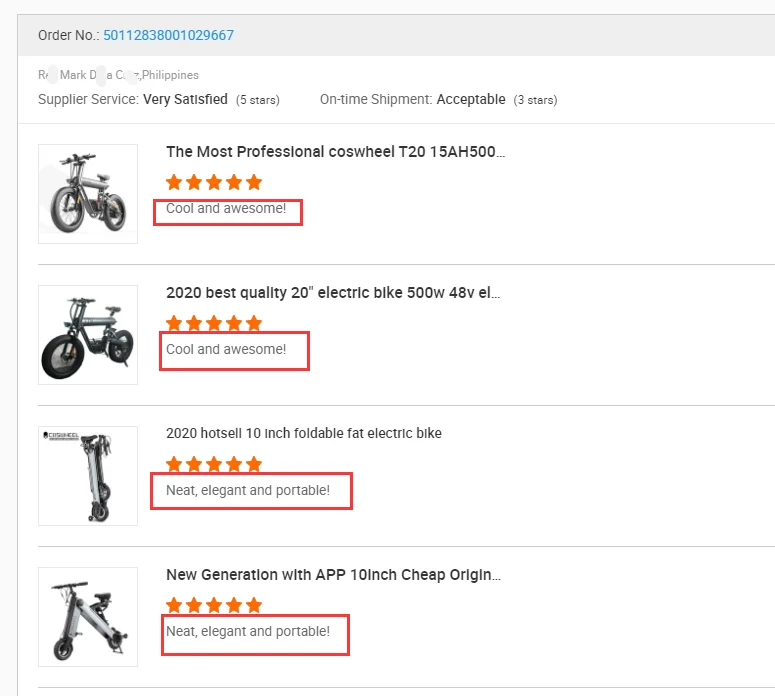View the New Generation APP scooter thumbnail

(x=88, y=617)
